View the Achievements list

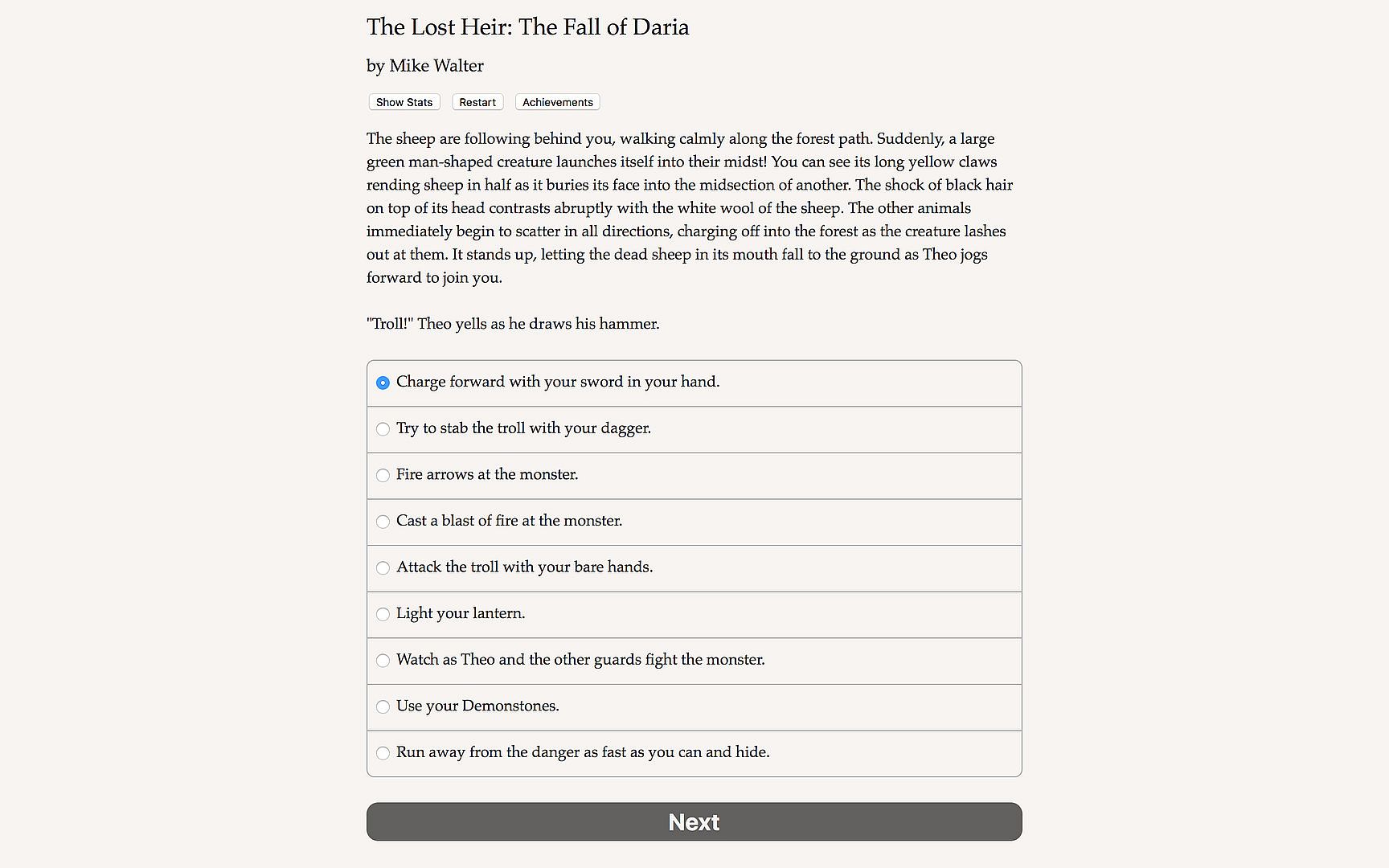pos(557,102)
